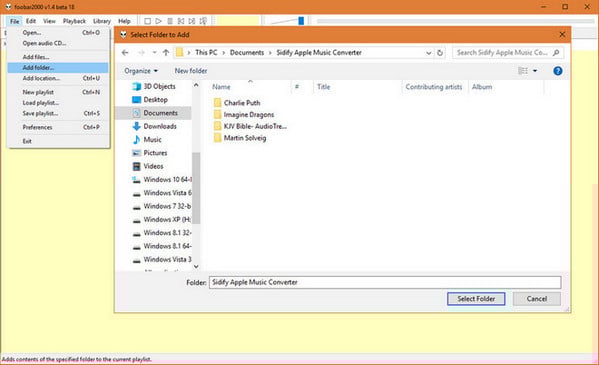Screen dimensions: 599x365
Task: Refresh the folder view
Action: pos(440,53)
